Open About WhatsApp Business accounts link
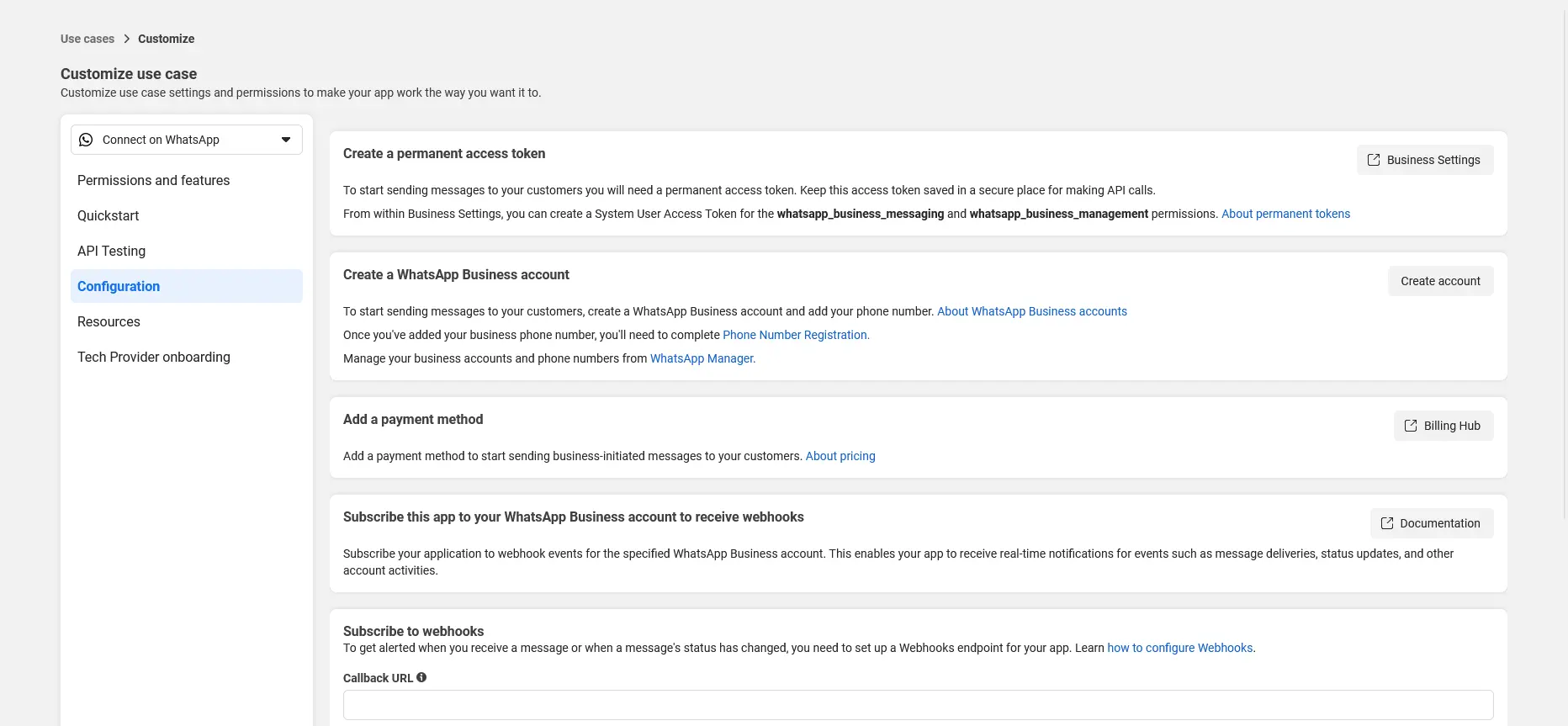The width and height of the screenshot is (1568, 726). [1032, 311]
